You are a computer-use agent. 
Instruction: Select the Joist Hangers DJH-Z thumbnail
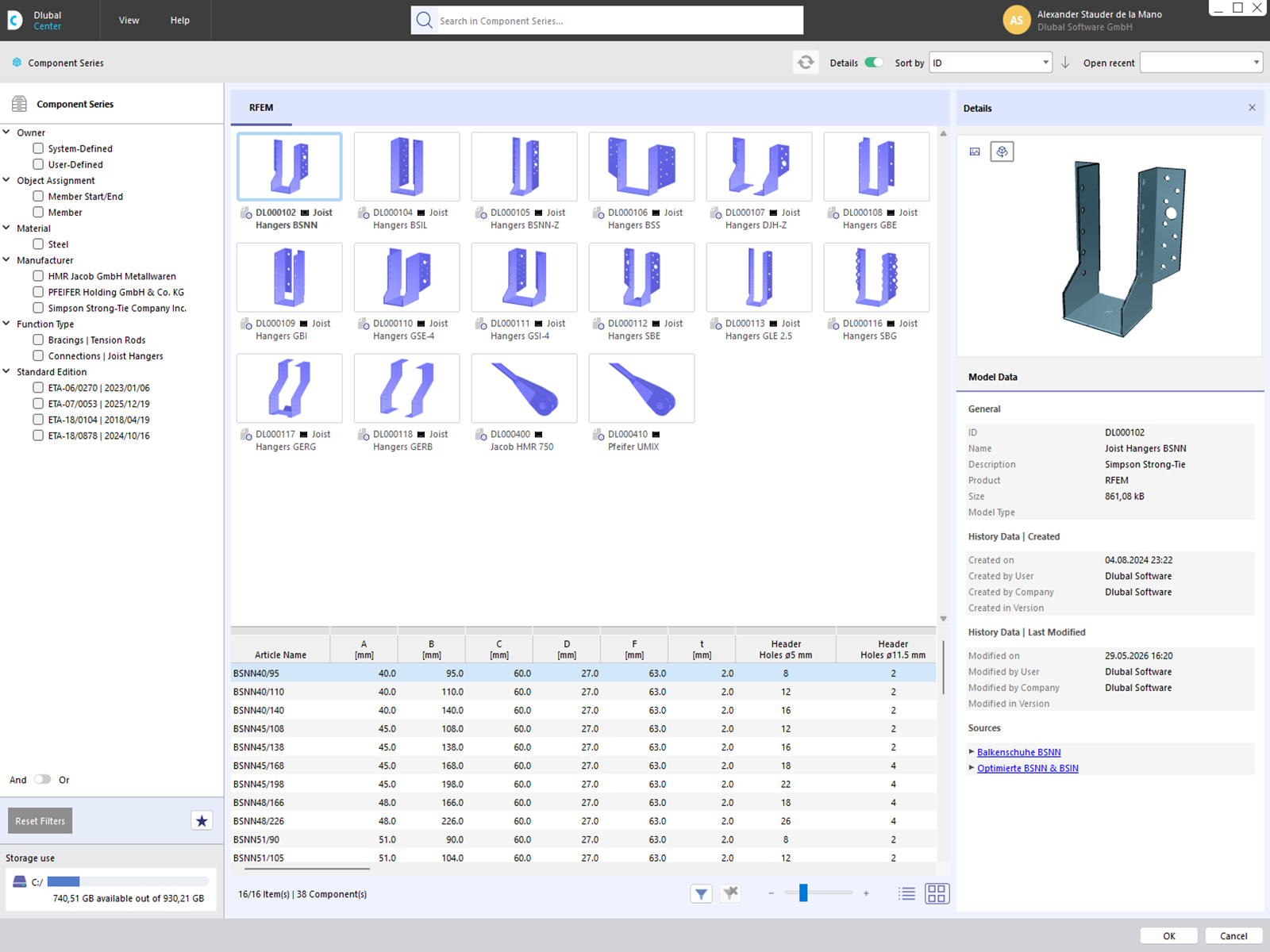pos(759,167)
